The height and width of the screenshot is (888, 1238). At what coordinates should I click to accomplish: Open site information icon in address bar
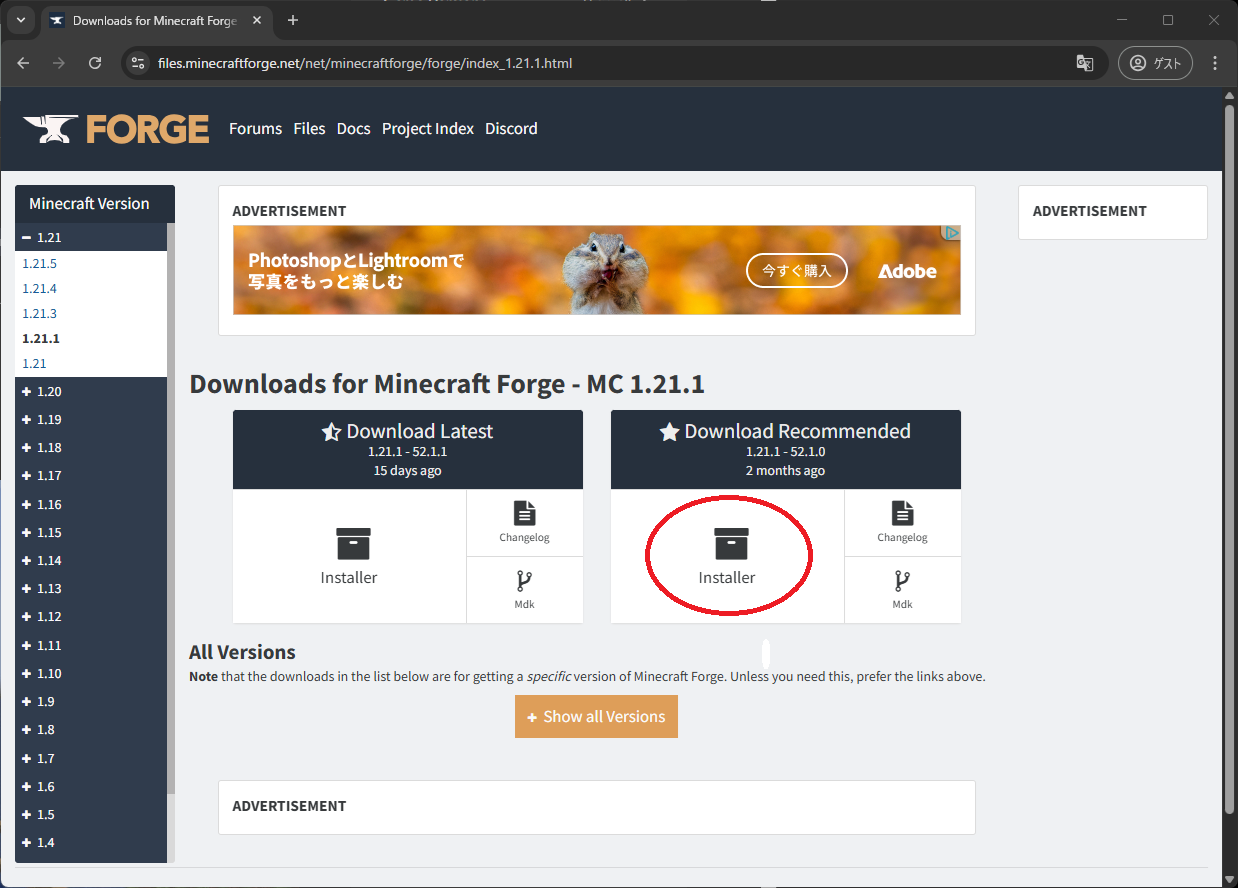point(139,63)
